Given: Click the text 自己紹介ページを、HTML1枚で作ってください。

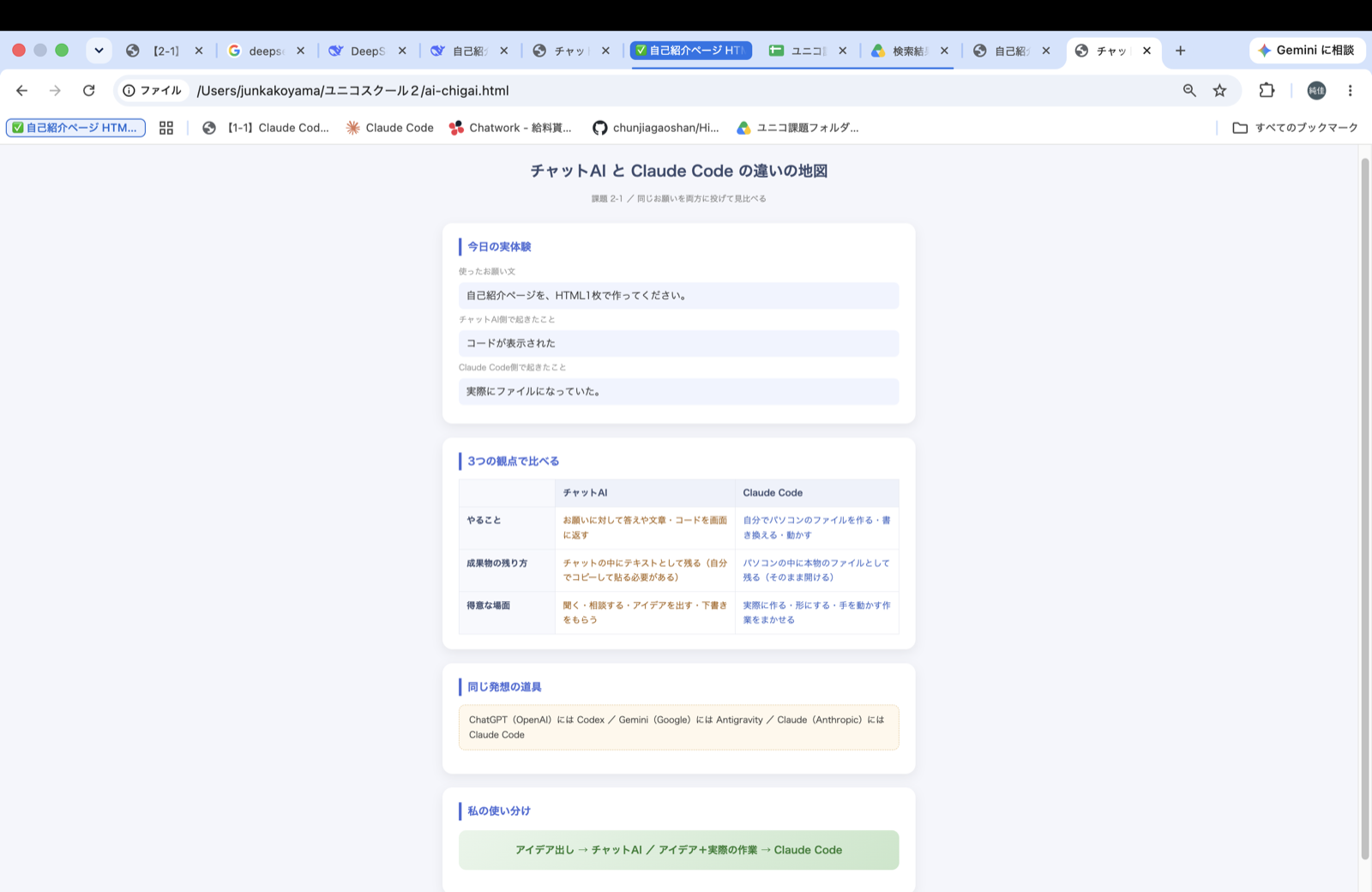Looking at the screenshot, I should pyautogui.click(x=576, y=296).
